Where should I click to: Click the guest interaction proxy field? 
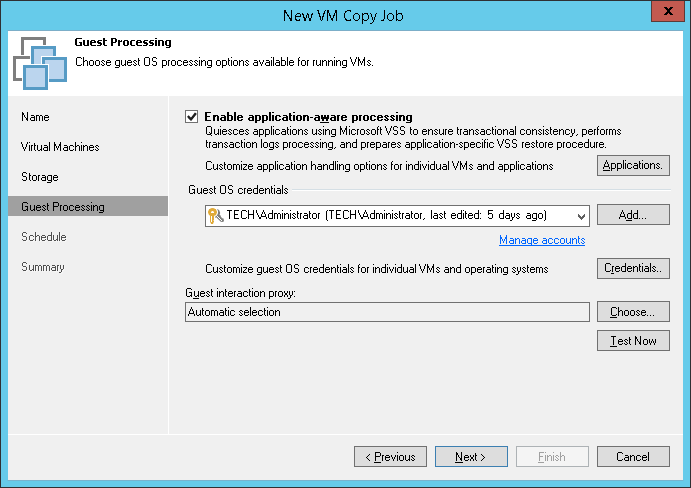387,312
